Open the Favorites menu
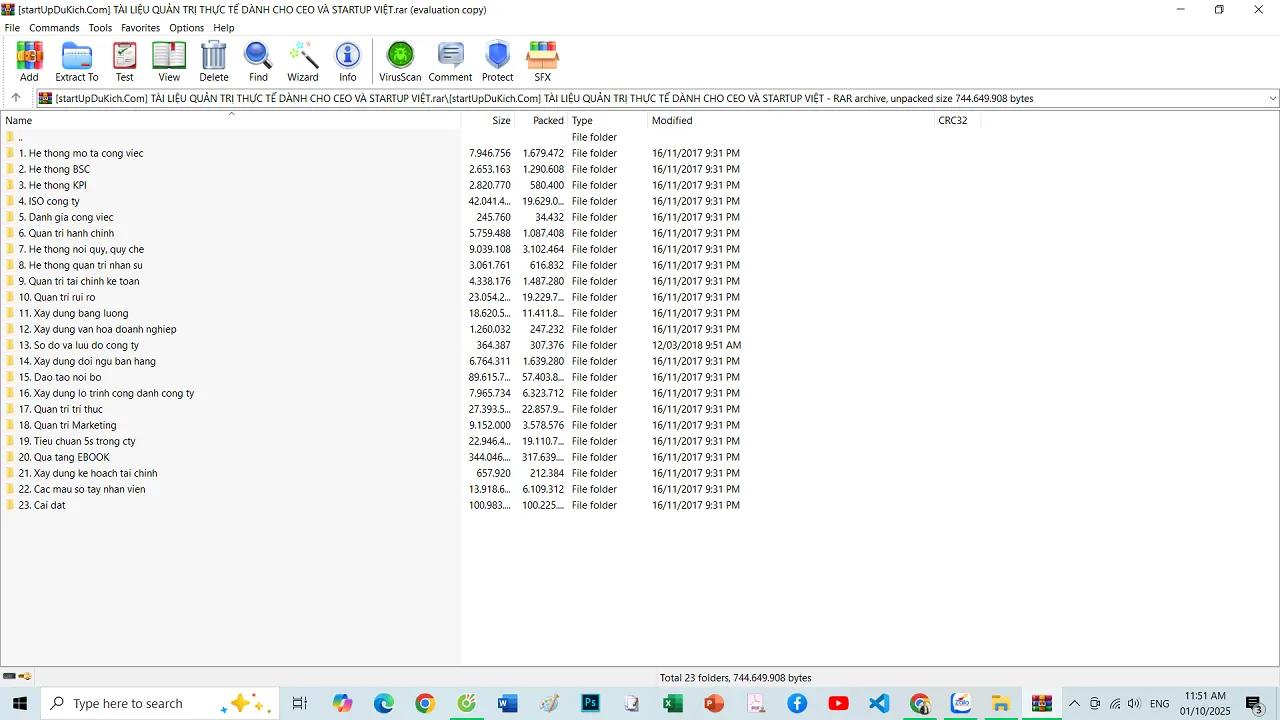This screenshot has width=1280, height=720. click(x=140, y=28)
